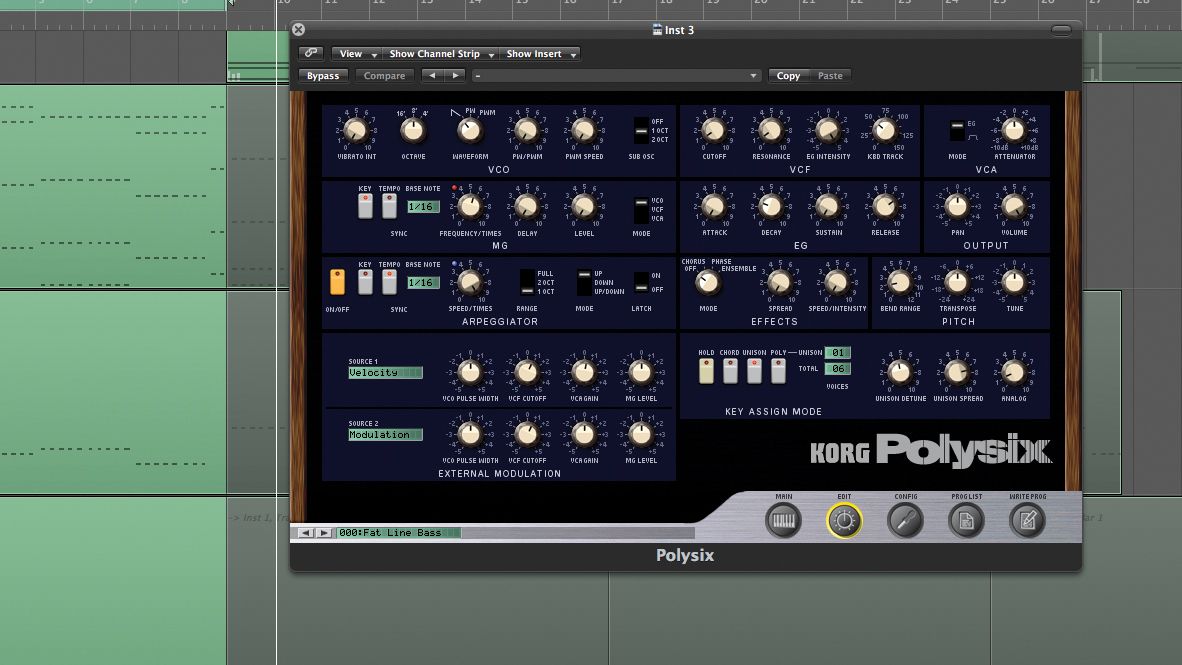Viewport: 1182px width, 665px height.
Task: Select previous program in bottom bar
Action: tap(305, 532)
